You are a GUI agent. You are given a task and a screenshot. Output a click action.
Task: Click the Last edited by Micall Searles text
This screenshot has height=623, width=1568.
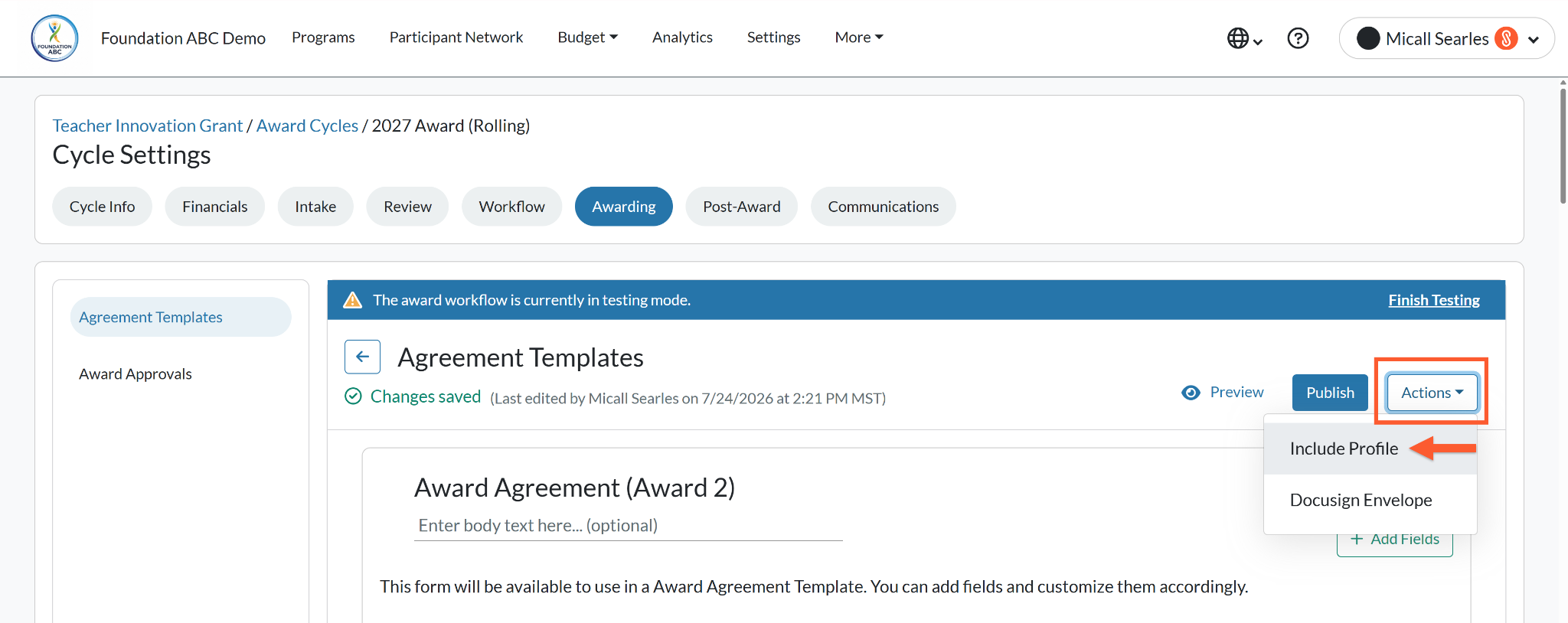click(x=688, y=398)
